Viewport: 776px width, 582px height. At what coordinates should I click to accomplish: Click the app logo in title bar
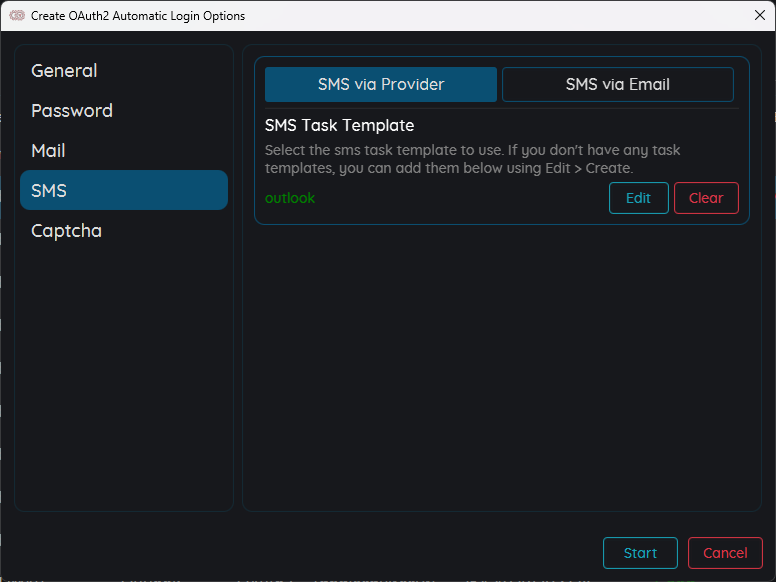coord(17,16)
